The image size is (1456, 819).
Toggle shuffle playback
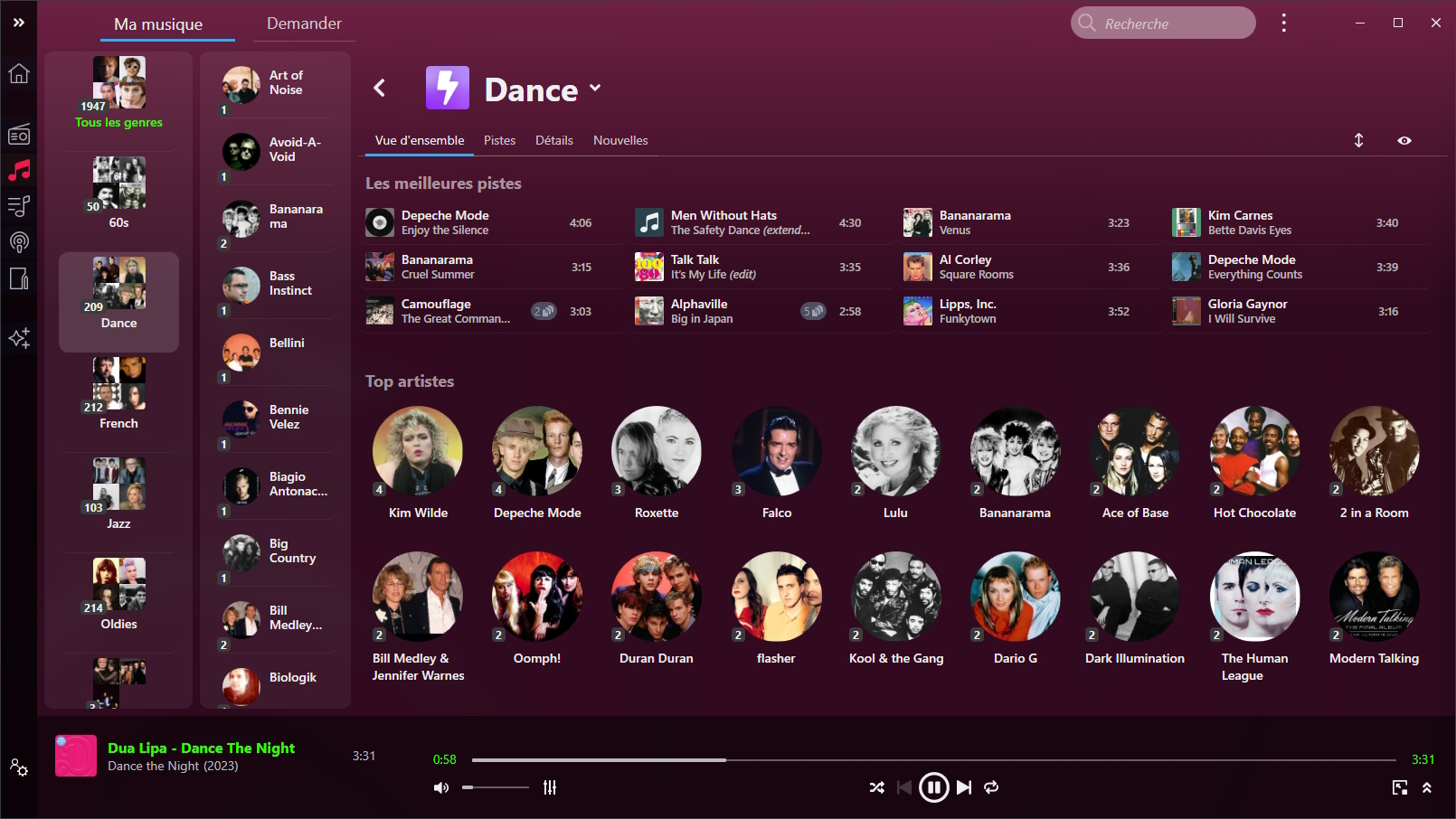coord(876,787)
